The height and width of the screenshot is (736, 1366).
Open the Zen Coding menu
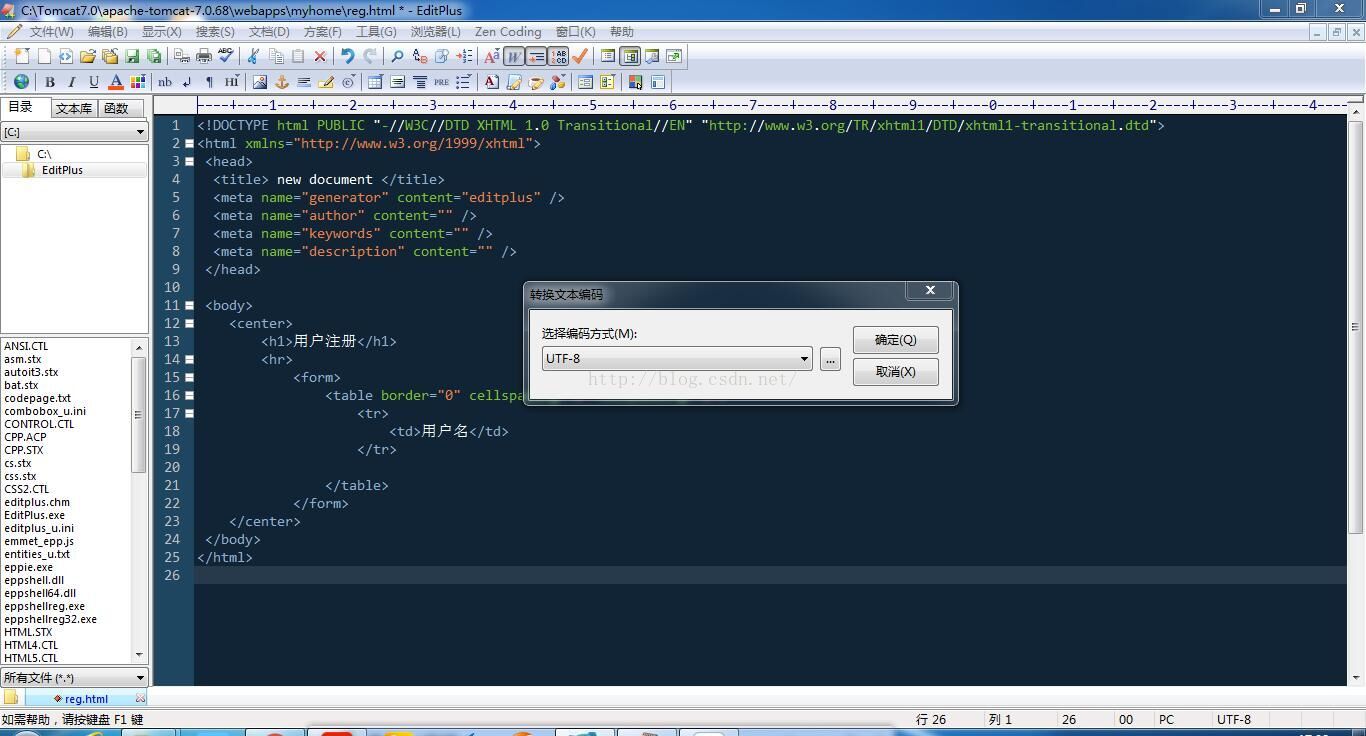(x=508, y=32)
